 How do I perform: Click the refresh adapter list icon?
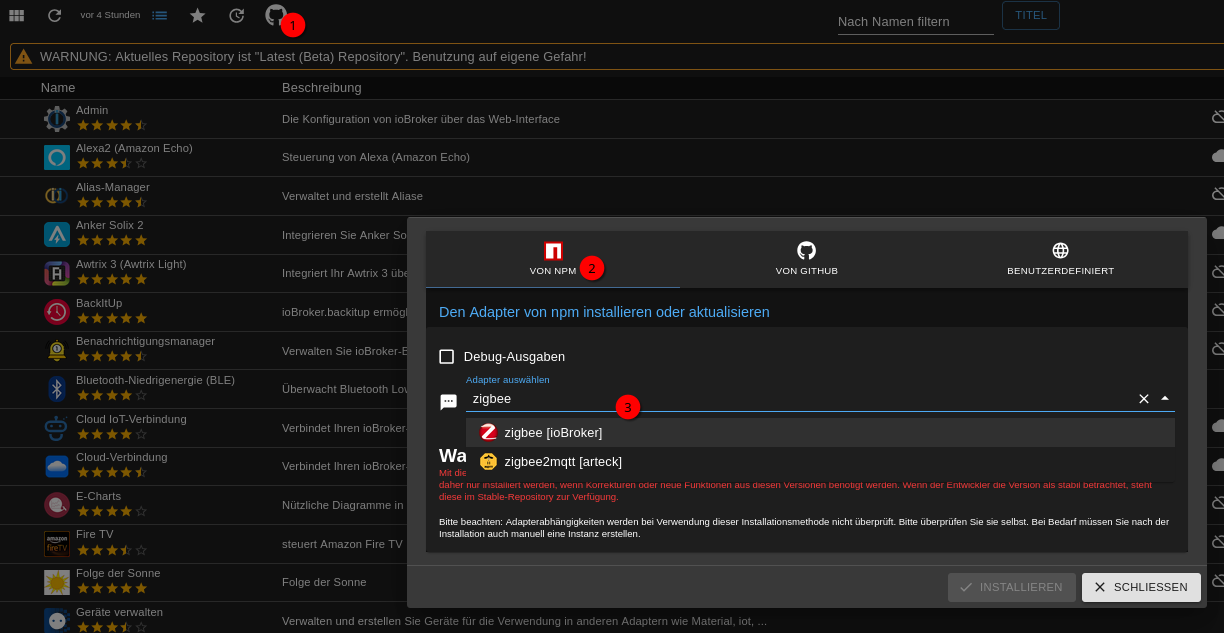click(x=55, y=15)
